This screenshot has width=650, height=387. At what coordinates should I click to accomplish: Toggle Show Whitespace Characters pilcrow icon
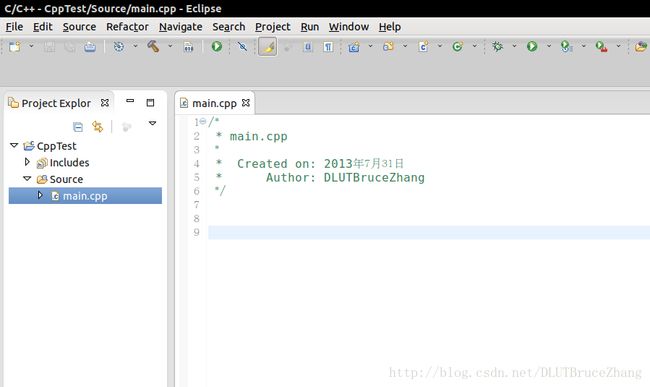tap(328, 46)
